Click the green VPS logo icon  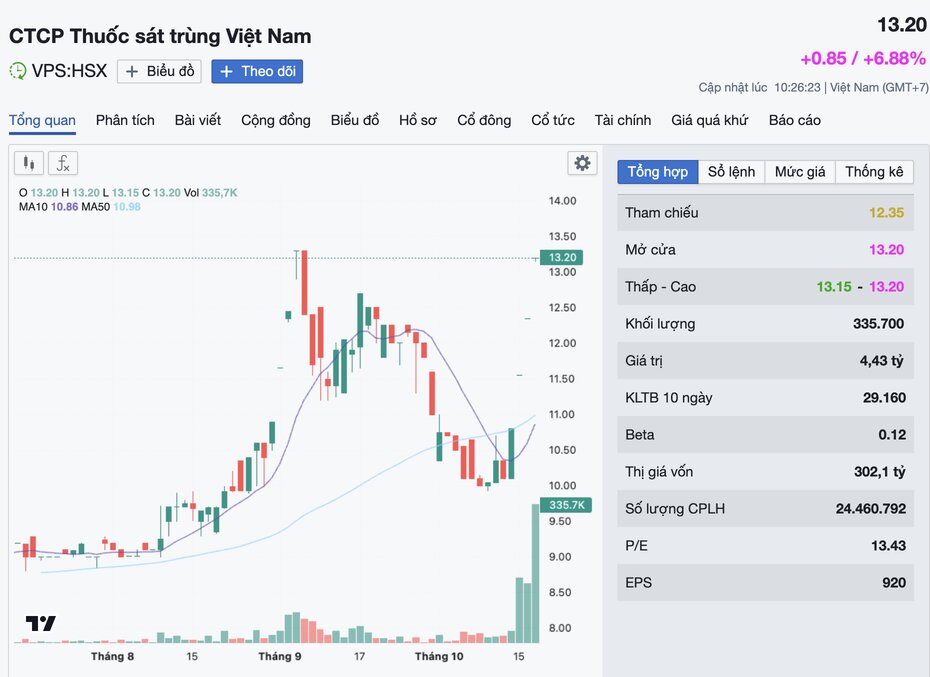(19, 71)
